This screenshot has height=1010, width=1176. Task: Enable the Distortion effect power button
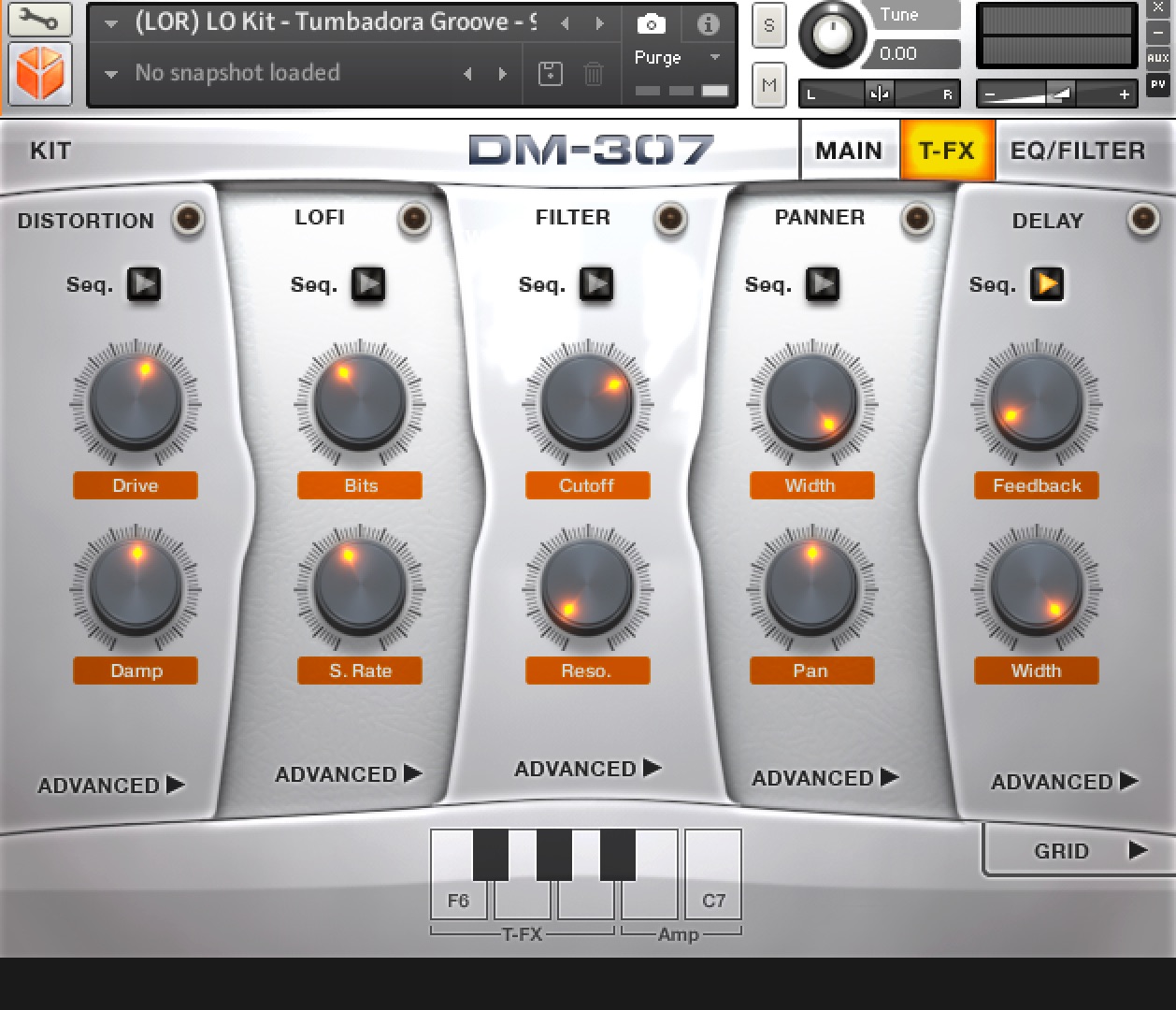[x=188, y=220]
